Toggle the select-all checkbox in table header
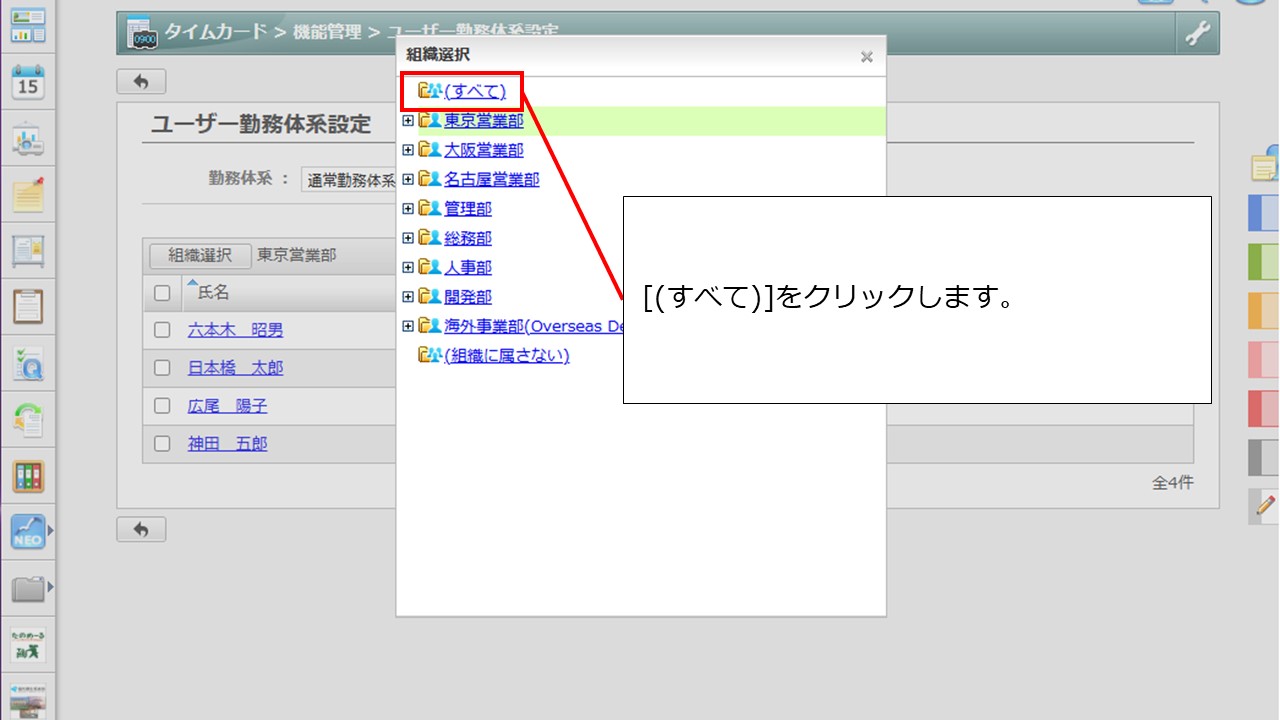 pos(162,293)
